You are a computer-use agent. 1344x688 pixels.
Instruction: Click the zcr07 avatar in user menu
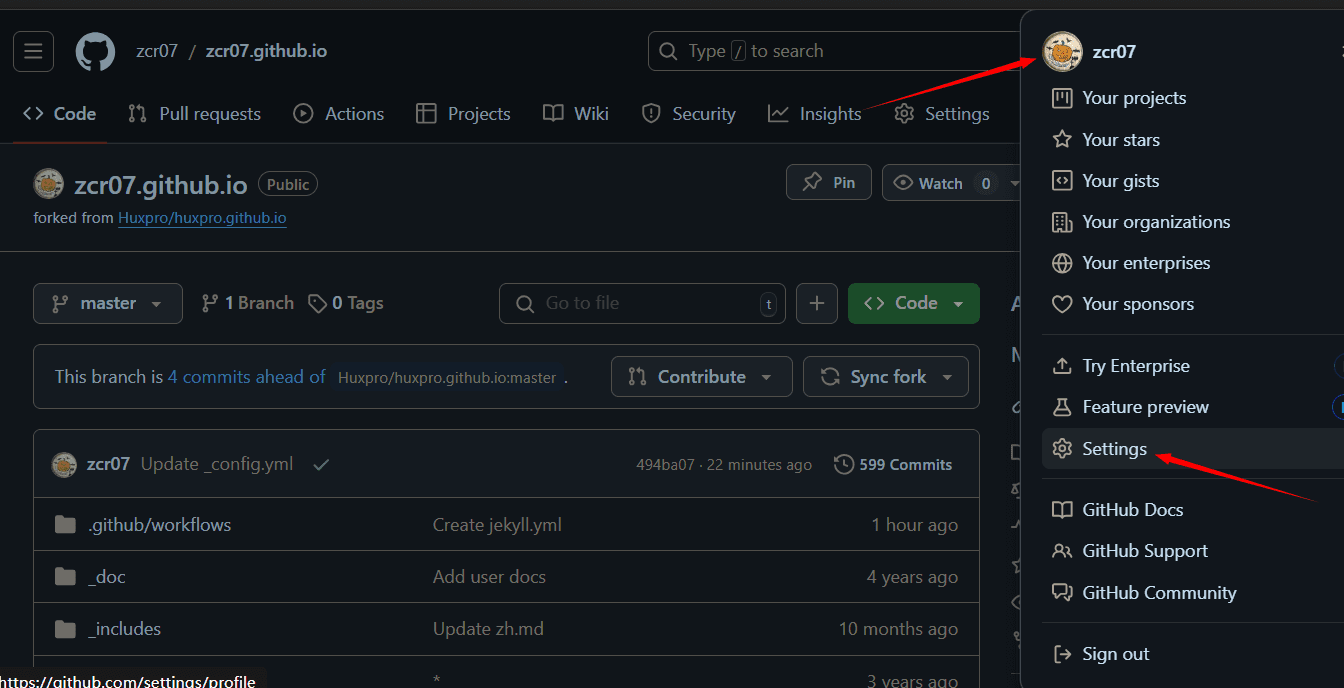(x=1062, y=51)
